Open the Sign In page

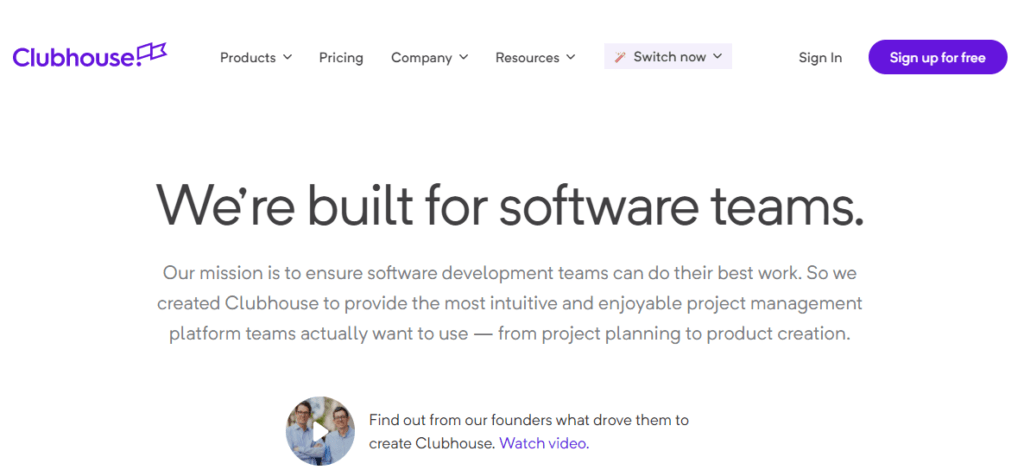pos(820,57)
